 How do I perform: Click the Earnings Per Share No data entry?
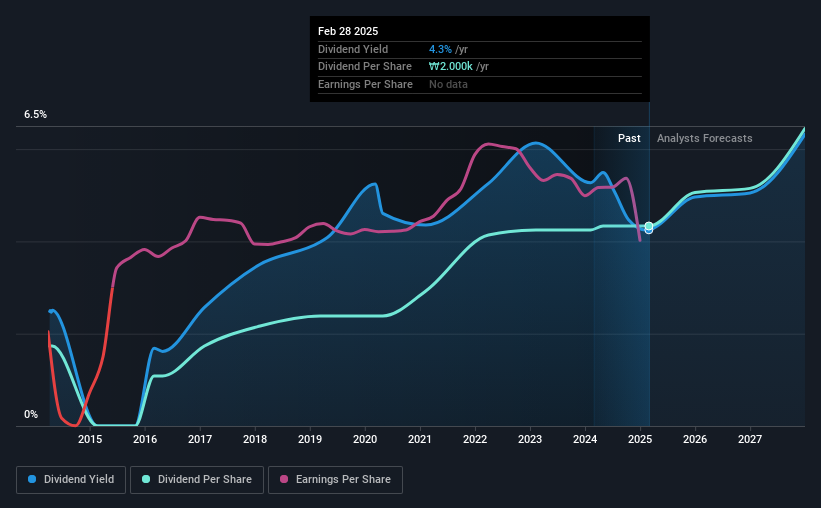[448, 84]
